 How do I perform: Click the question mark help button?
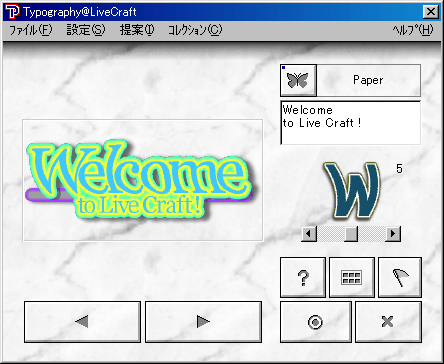click(303, 277)
